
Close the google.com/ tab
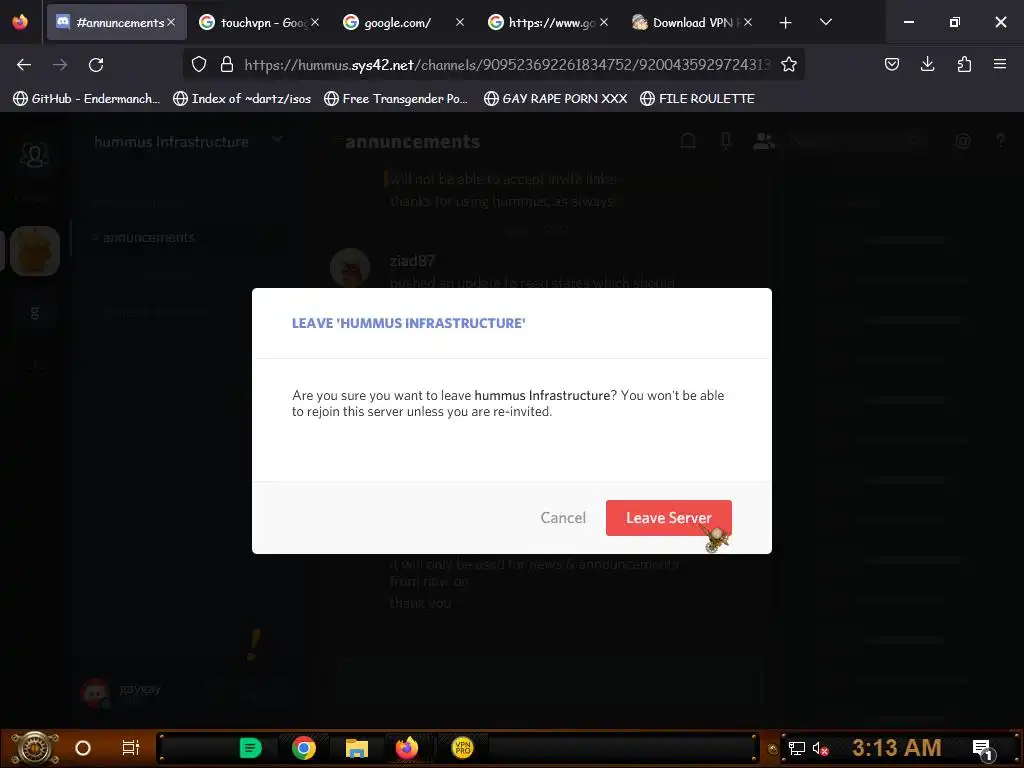460,22
